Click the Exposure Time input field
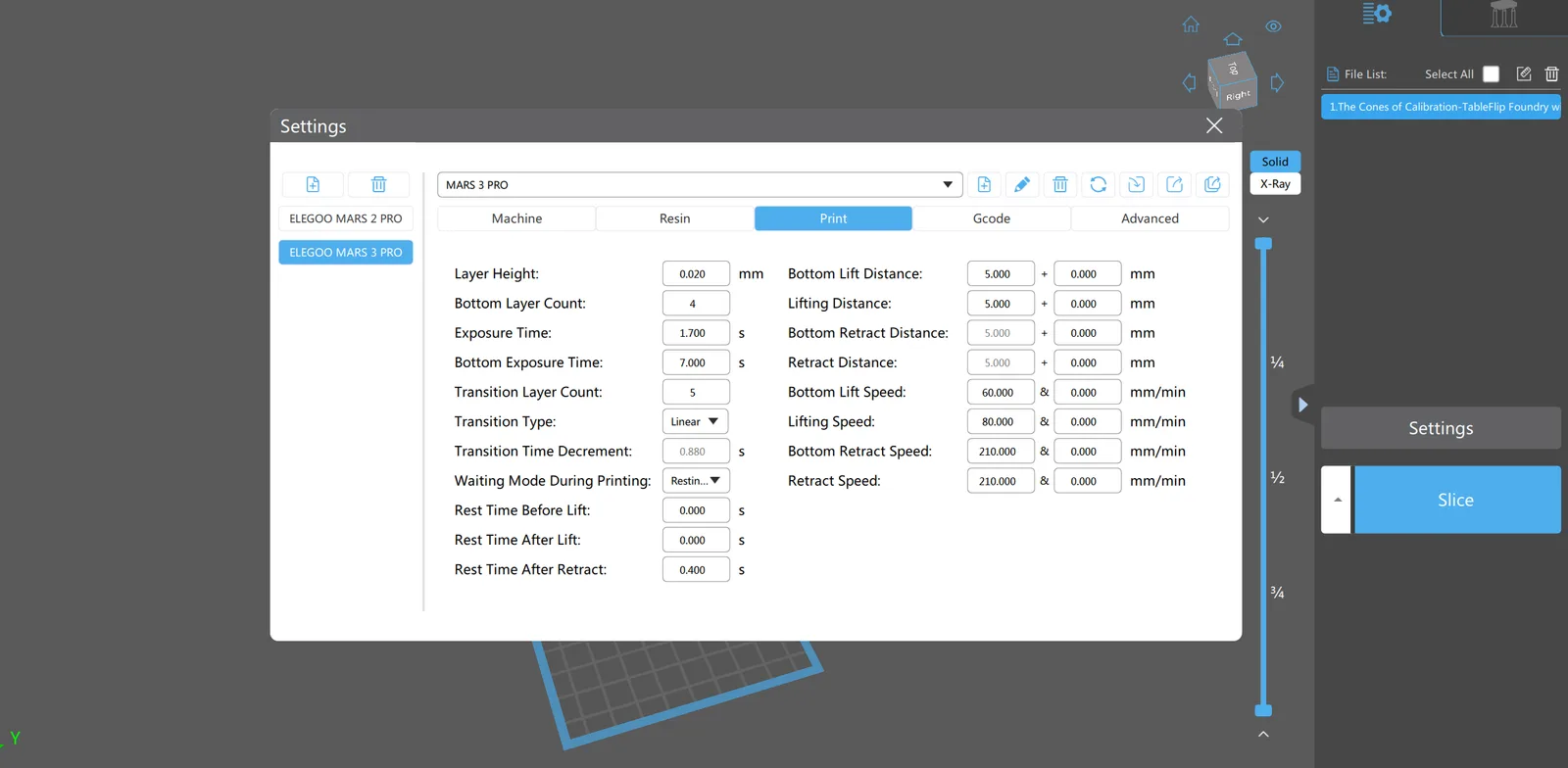The height and width of the screenshot is (768, 1568). (x=695, y=333)
